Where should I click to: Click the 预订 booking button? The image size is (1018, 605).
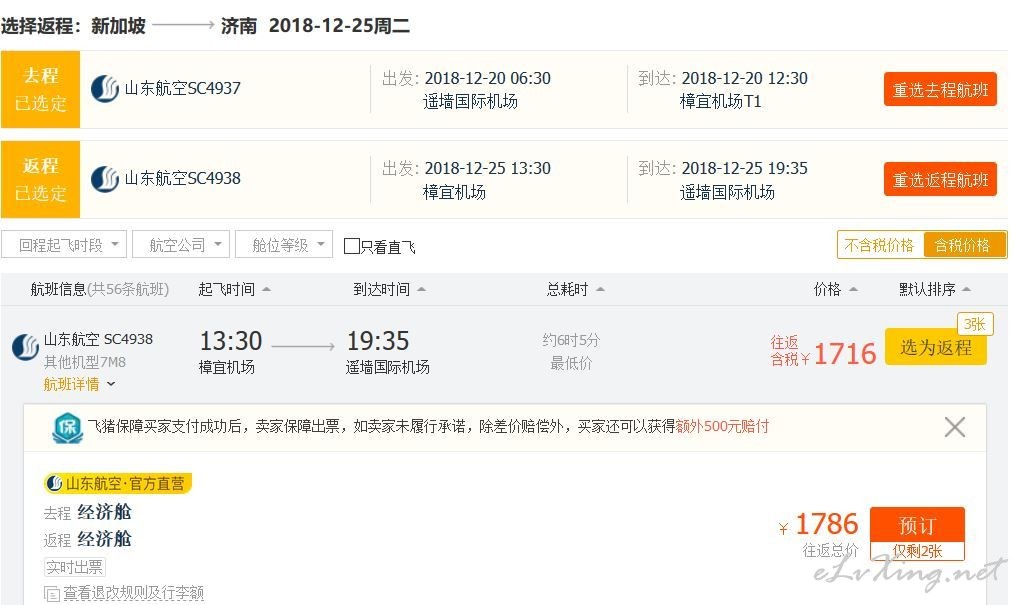(917, 525)
